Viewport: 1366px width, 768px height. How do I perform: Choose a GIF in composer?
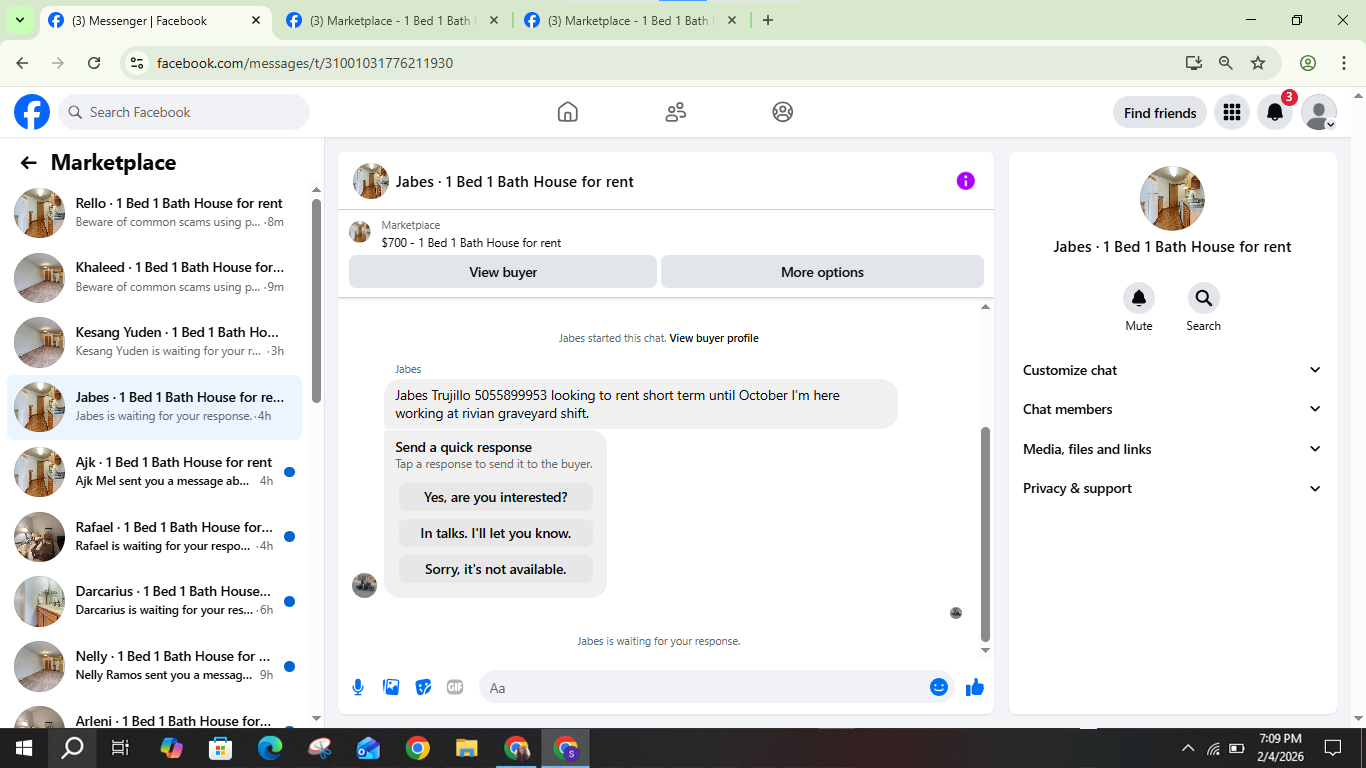coord(455,687)
